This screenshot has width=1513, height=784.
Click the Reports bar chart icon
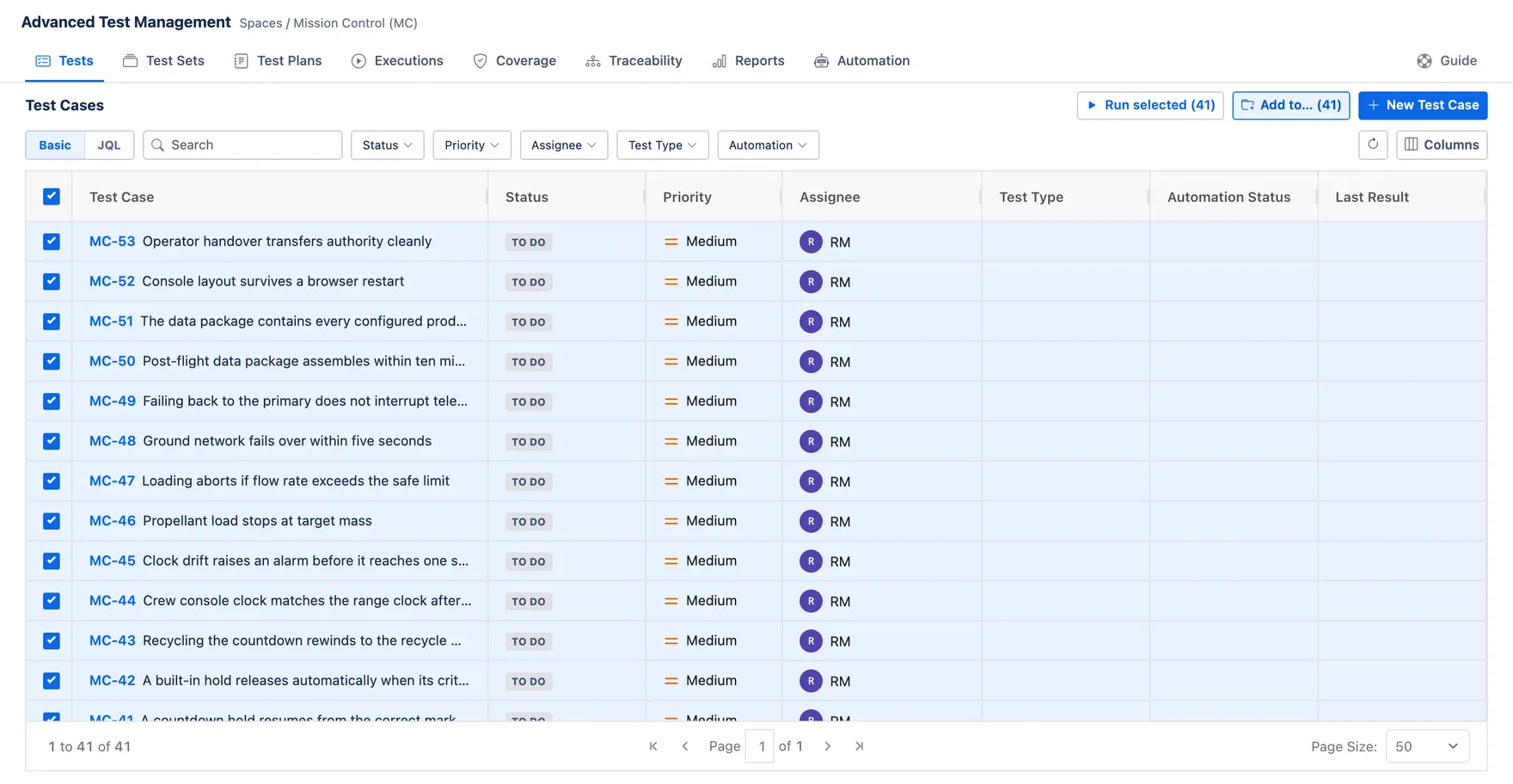click(720, 61)
